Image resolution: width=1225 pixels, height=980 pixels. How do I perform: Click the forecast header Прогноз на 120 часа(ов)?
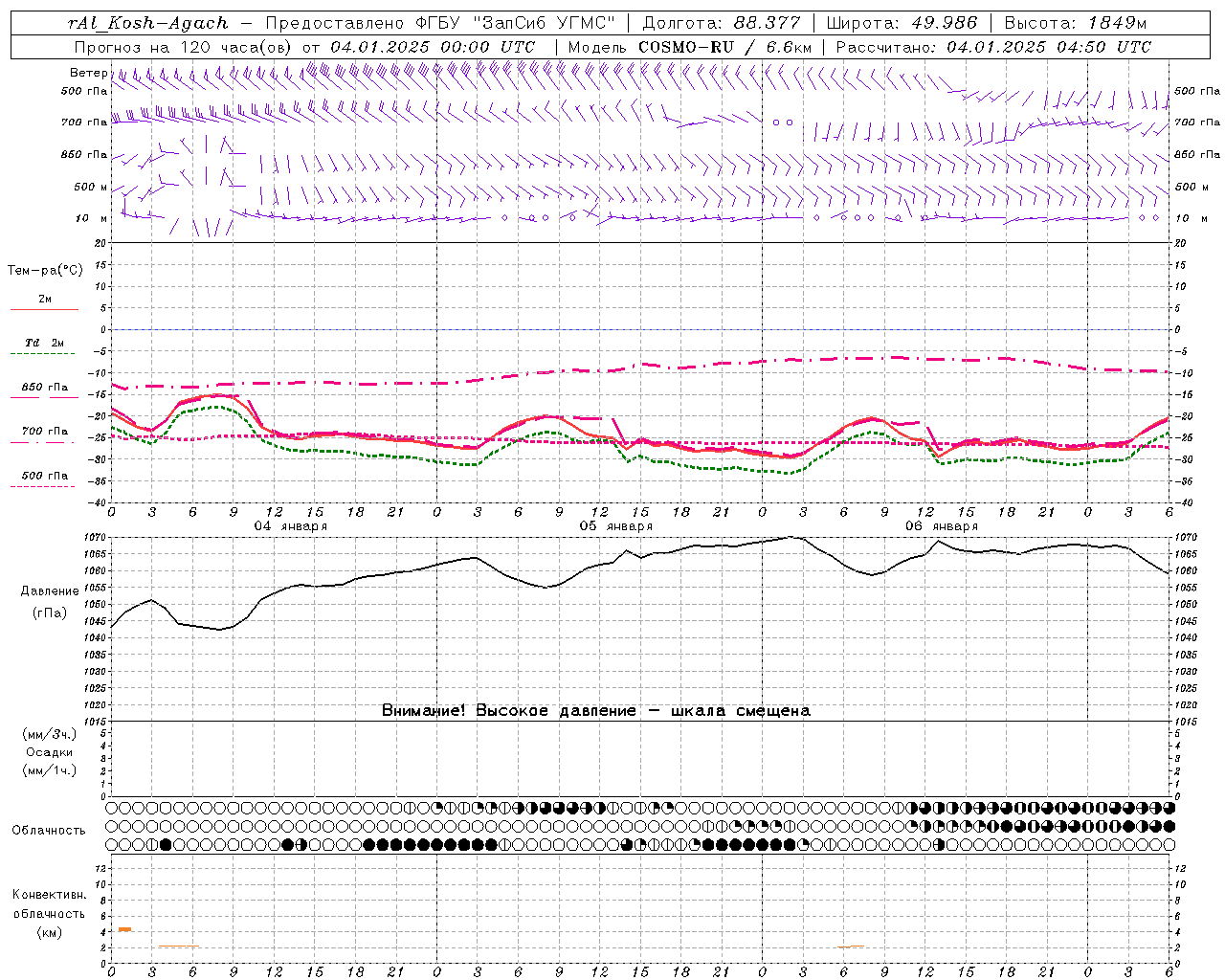(184, 47)
